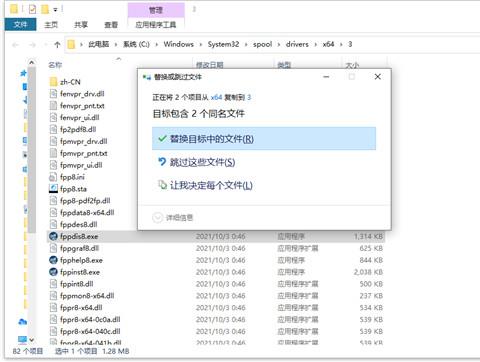
Task: Click spool in the address breadcrumb
Action: point(263,44)
